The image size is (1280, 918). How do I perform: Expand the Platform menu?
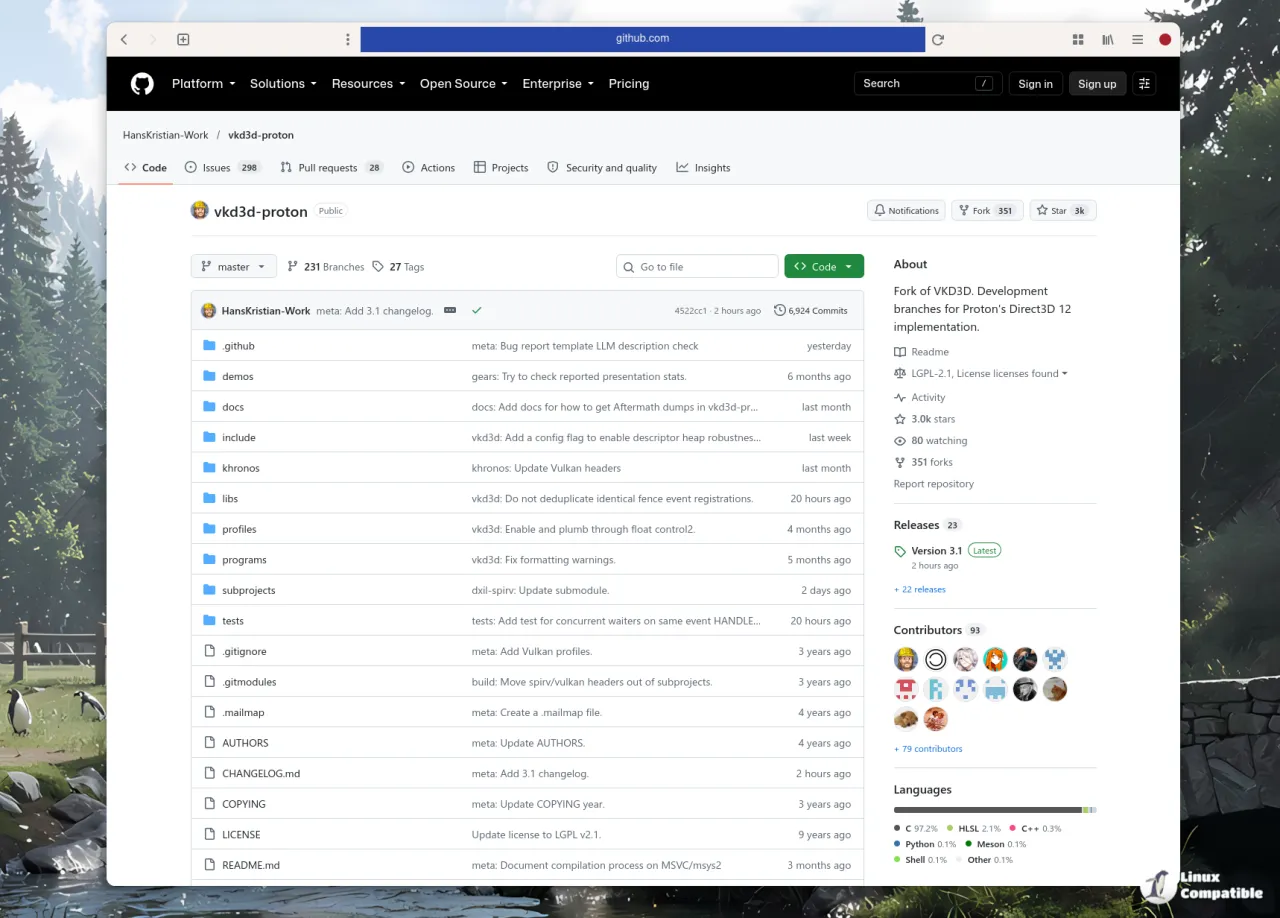(x=203, y=84)
